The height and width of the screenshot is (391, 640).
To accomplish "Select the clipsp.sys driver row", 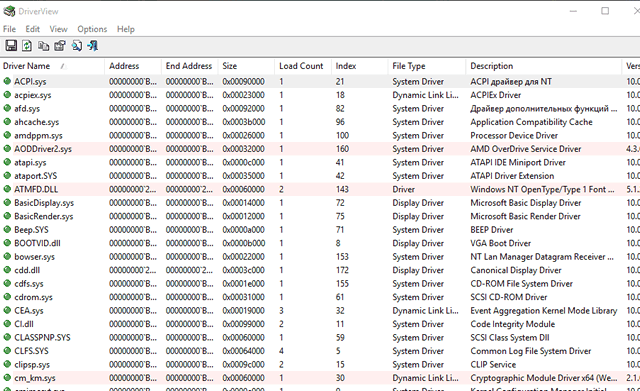I will (x=320, y=364).
